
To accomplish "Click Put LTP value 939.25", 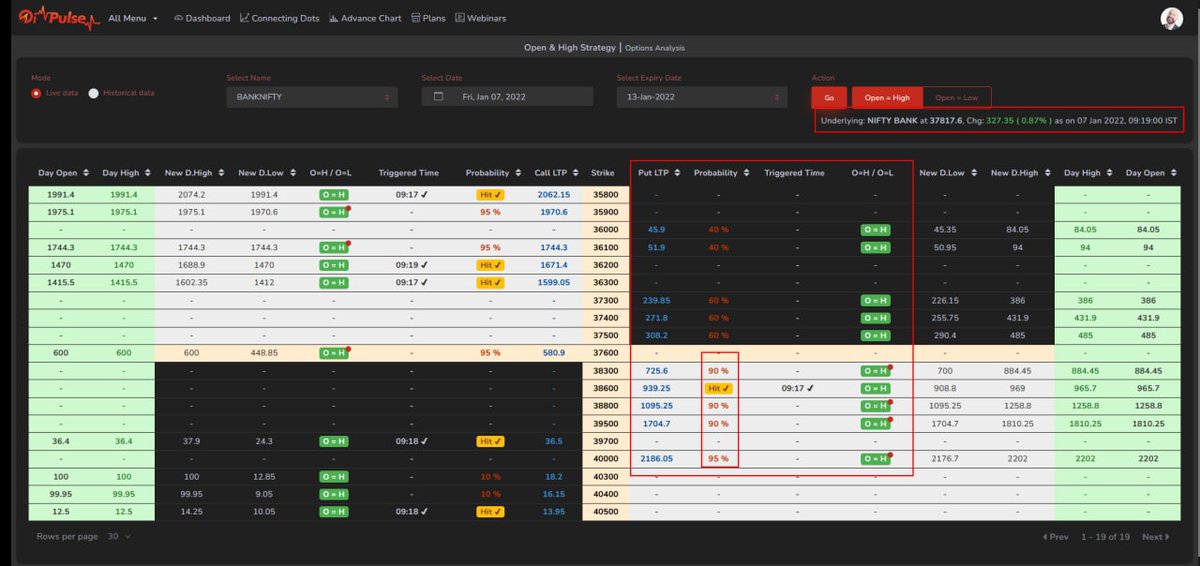I will coord(657,388).
